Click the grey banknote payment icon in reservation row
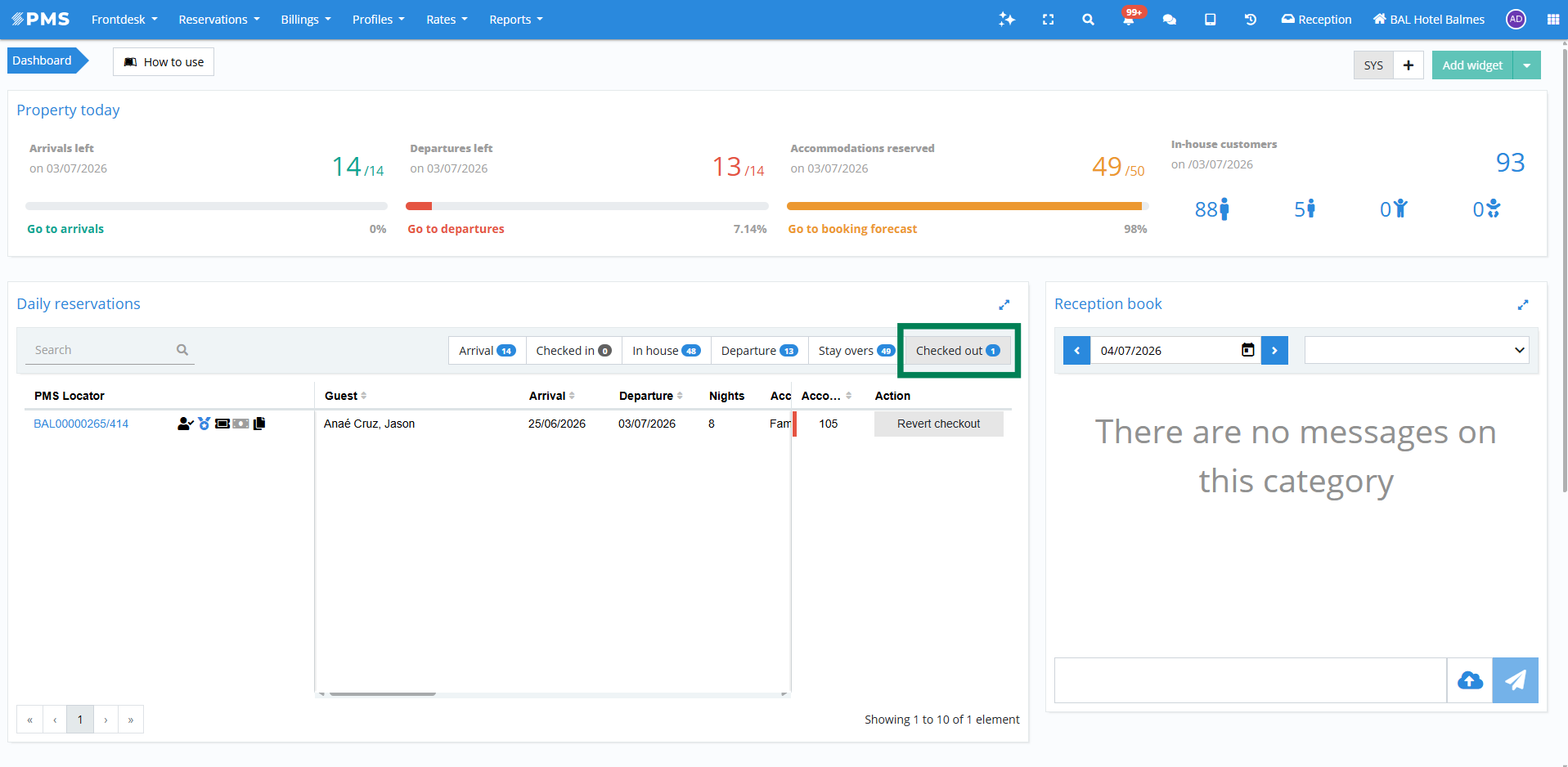 [240, 424]
